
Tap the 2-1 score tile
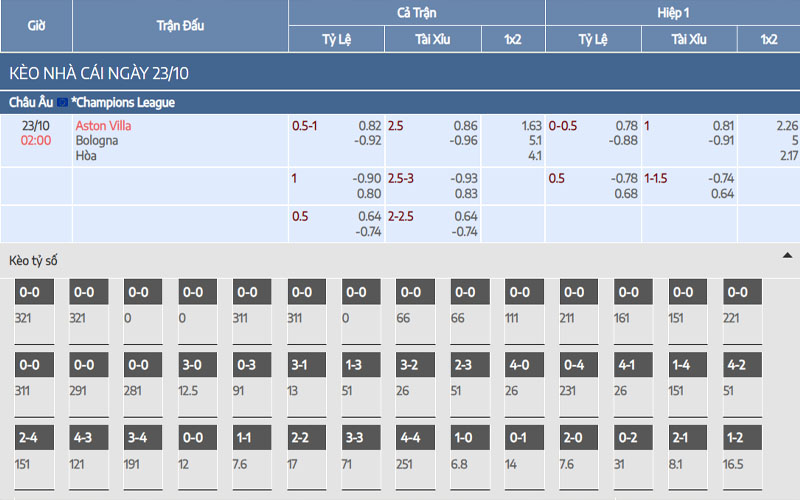[682, 438]
